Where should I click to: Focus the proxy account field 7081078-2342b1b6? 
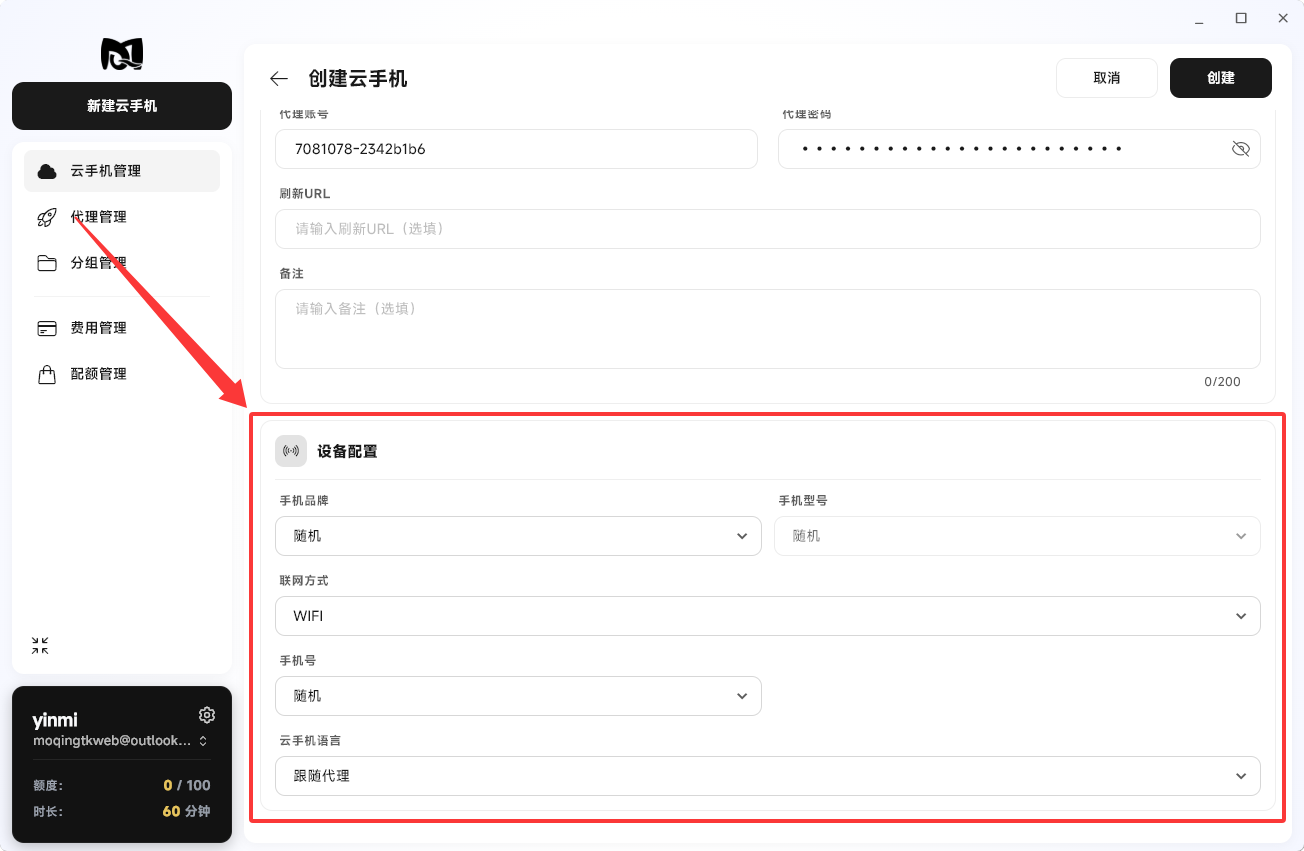(516, 149)
